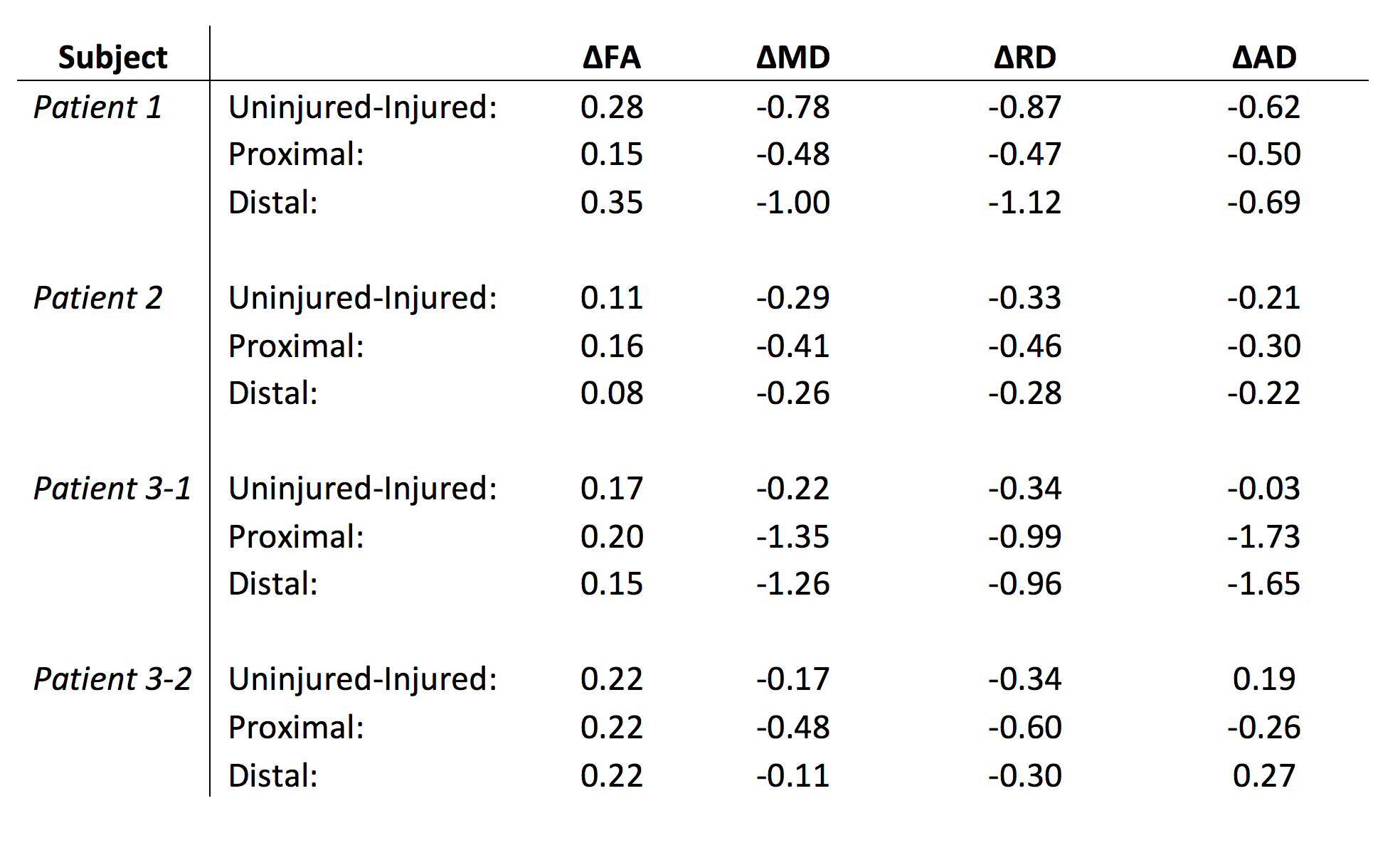Select the ΔRD column header
The height and width of the screenshot is (845, 1400).
pyautogui.click(x=1024, y=58)
